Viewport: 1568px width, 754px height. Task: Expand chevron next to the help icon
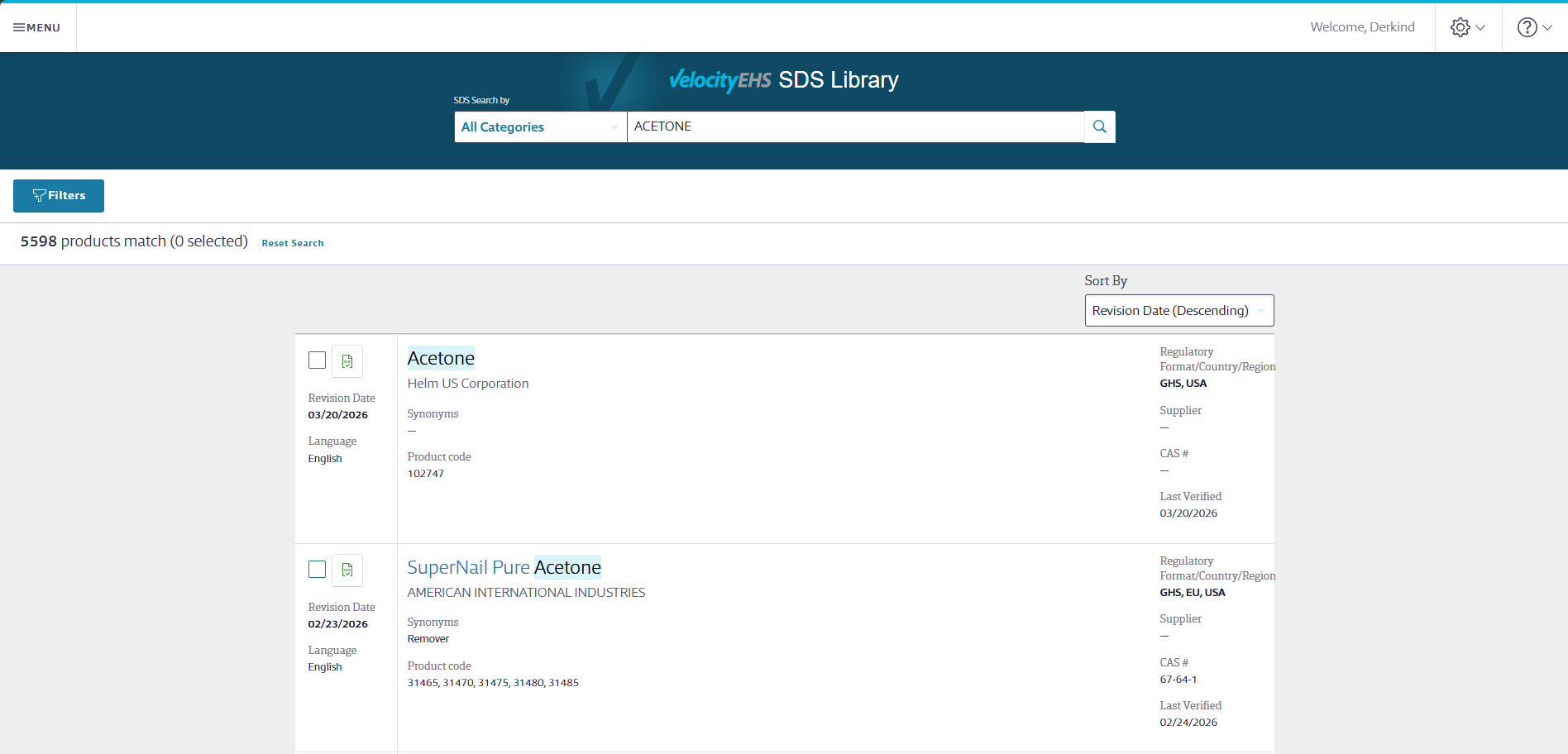[1547, 27]
